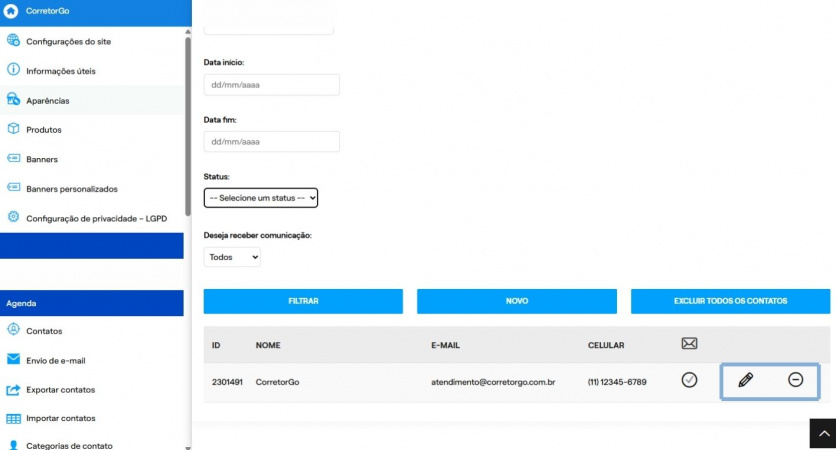Click Importar contatos table icon
Screen dimensions: 836x450
click(13, 419)
